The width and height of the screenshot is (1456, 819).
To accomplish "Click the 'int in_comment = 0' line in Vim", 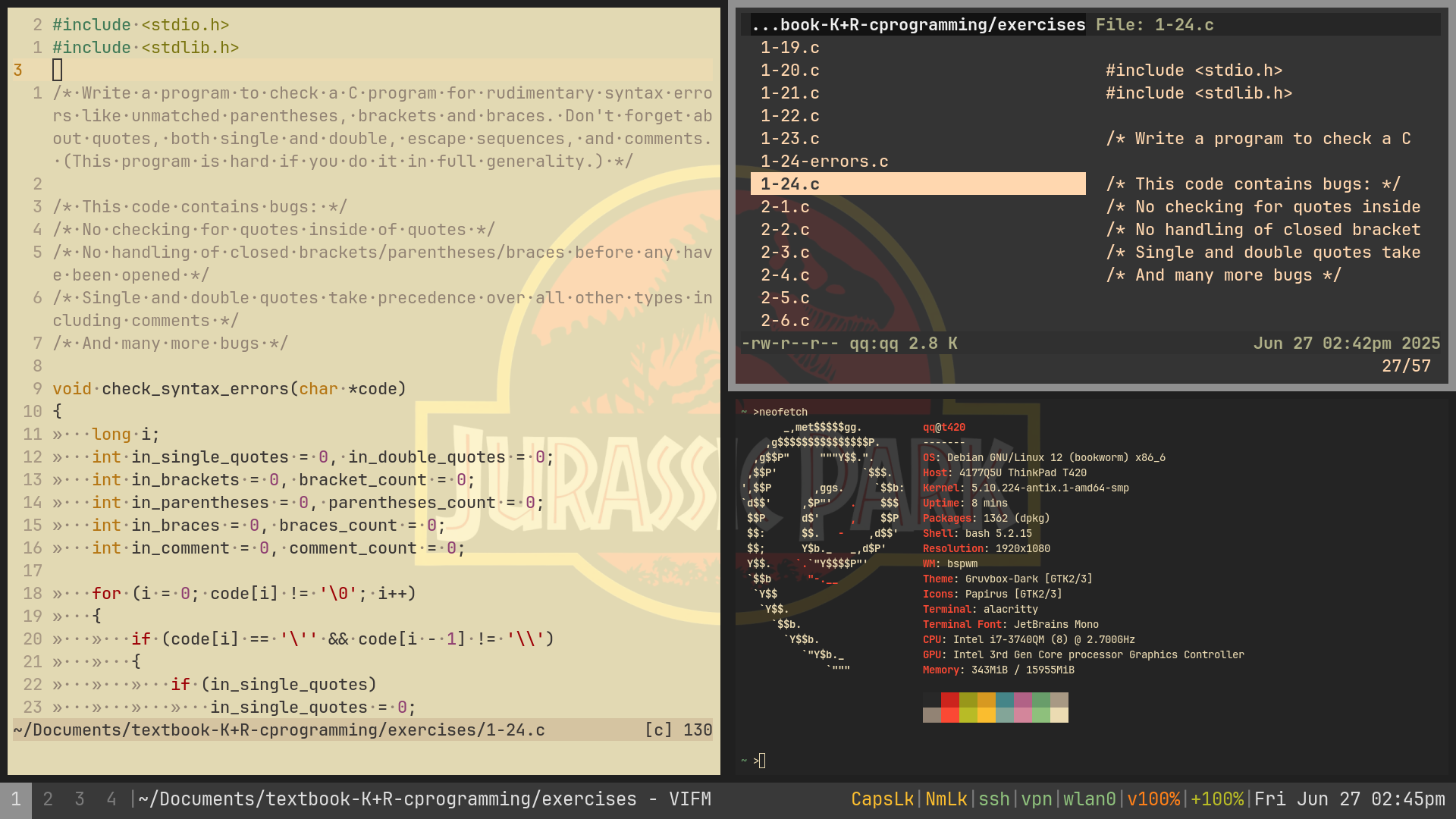I will point(278,548).
